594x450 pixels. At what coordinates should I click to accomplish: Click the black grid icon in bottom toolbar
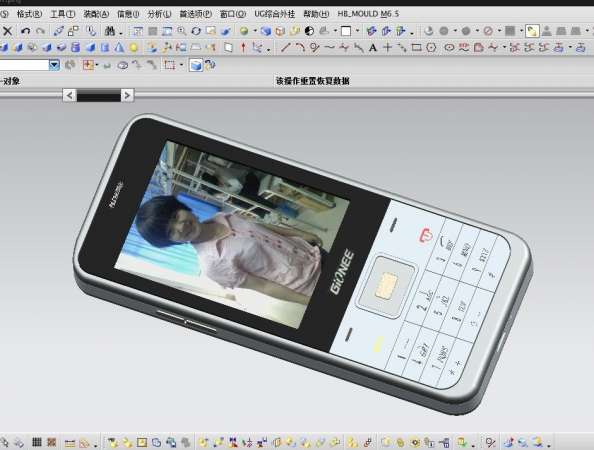pyautogui.click(x=37, y=442)
